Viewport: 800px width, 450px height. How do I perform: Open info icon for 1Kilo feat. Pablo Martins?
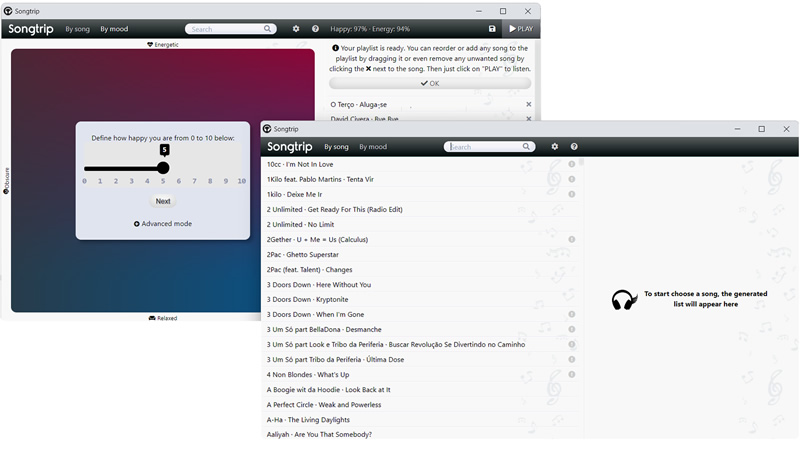click(x=571, y=179)
